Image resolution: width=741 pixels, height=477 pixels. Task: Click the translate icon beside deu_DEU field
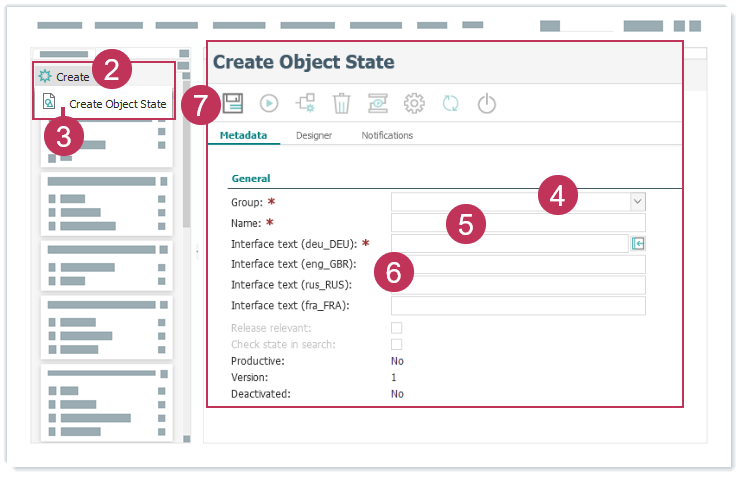(638, 243)
